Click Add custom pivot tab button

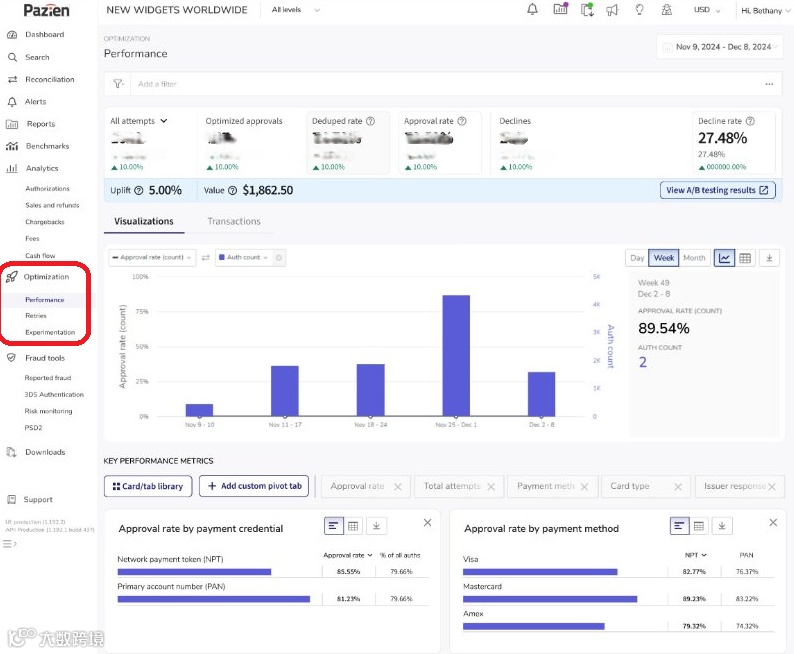[253, 486]
